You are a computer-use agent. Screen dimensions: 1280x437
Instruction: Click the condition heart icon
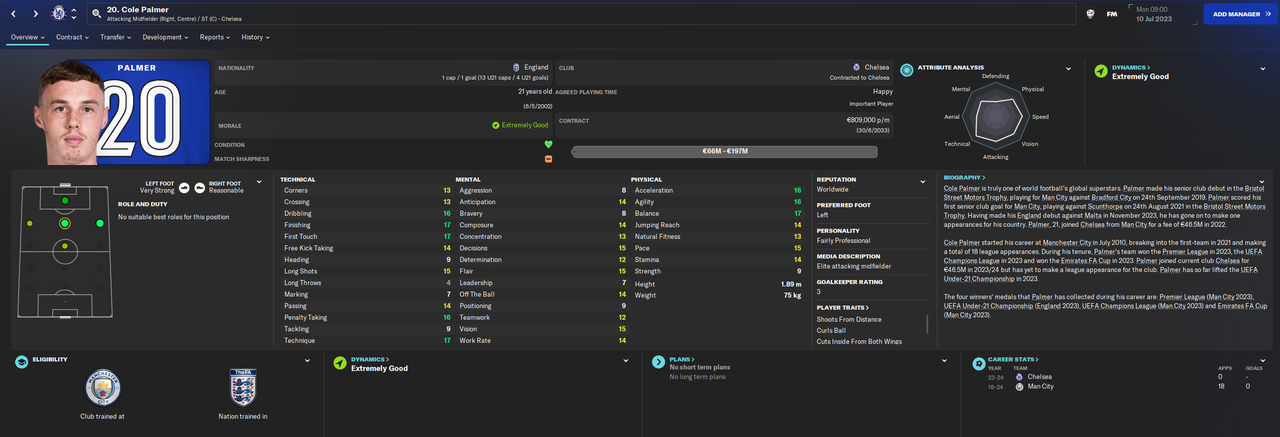pos(548,145)
